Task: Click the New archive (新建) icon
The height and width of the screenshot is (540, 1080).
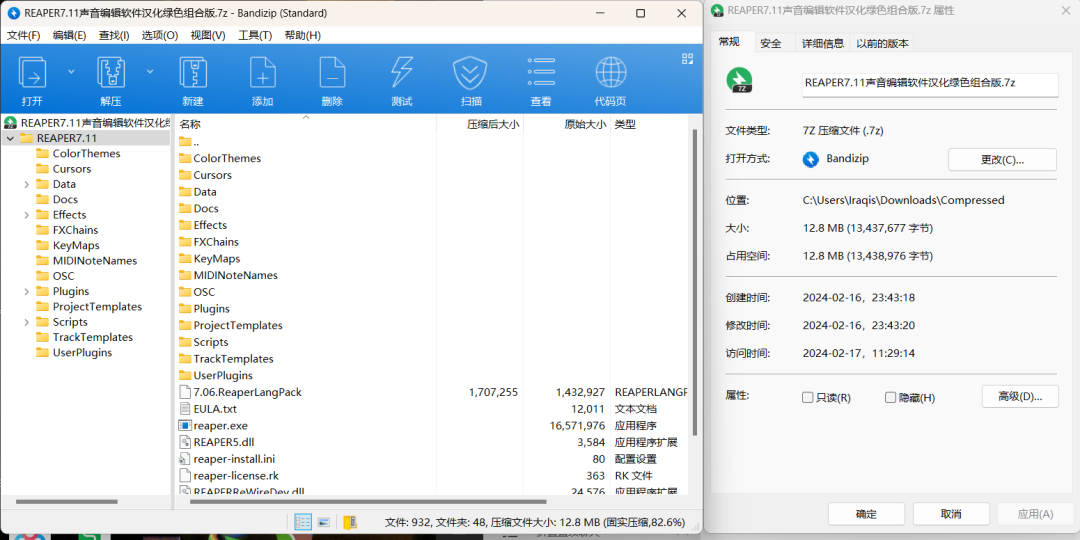Action: [x=193, y=72]
